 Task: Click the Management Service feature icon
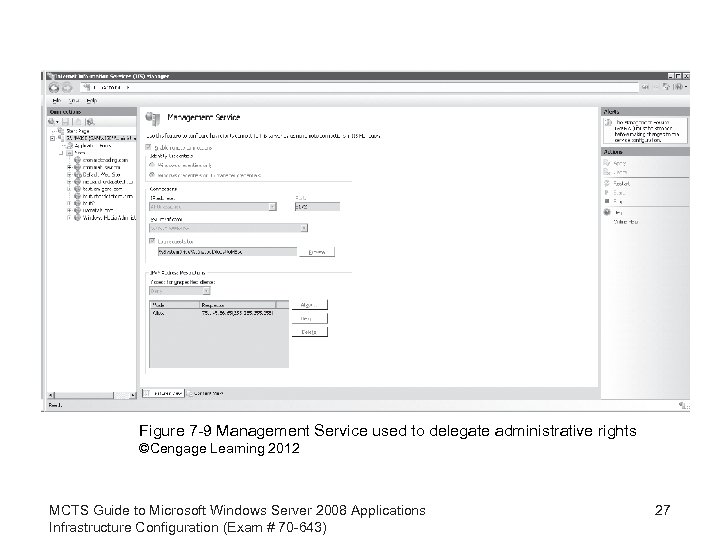click(x=153, y=118)
